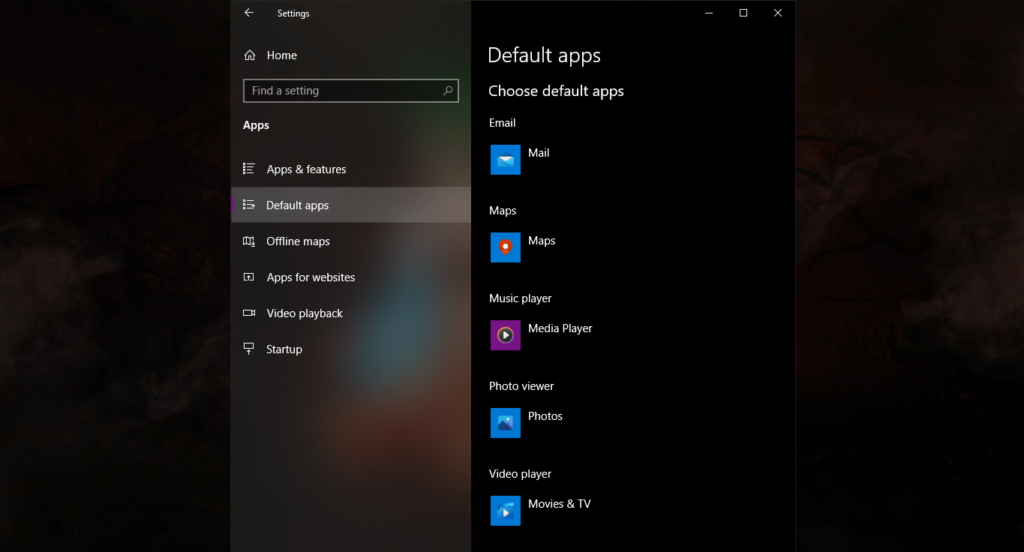
Task: Click the Offline maps map icon
Action: pos(249,241)
